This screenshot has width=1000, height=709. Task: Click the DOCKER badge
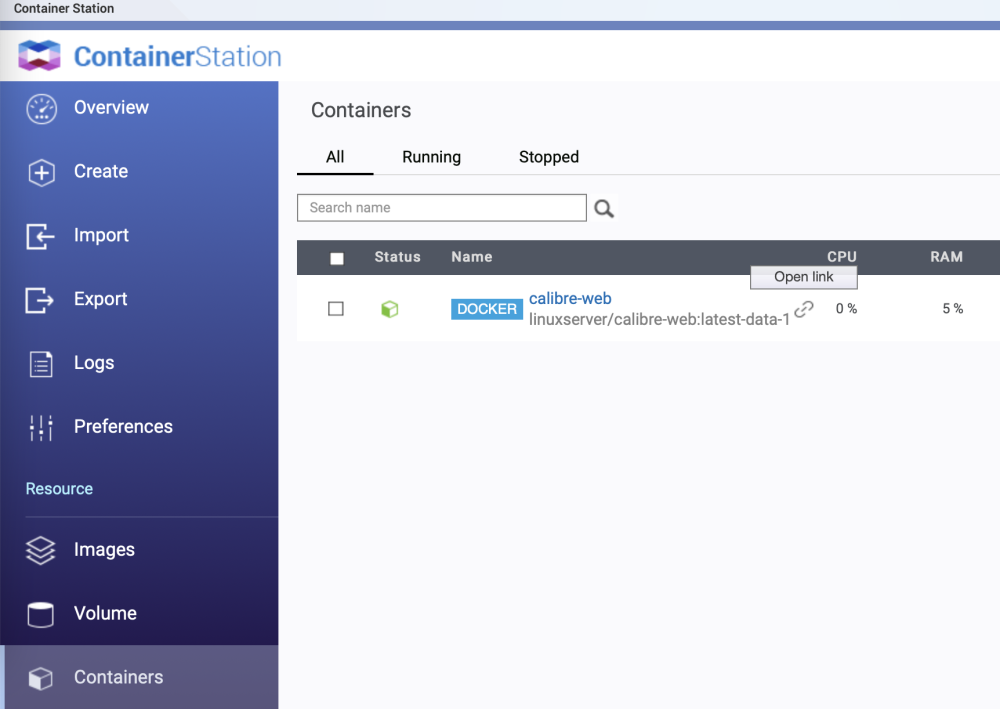pos(487,309)
